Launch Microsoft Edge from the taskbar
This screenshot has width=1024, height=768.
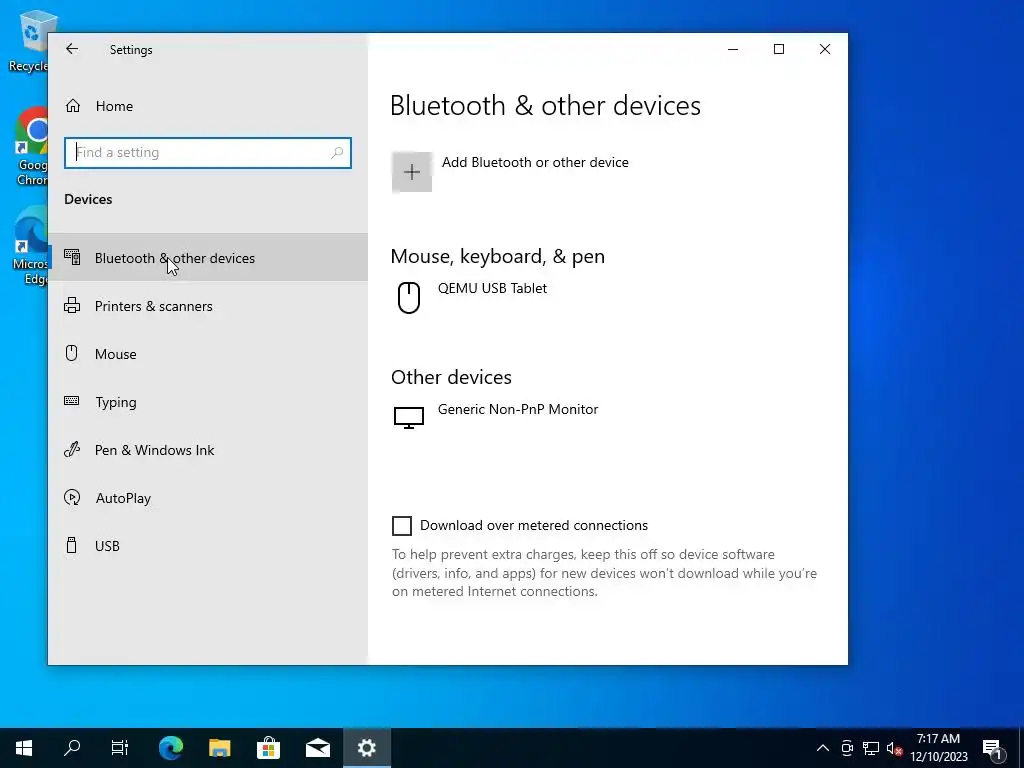coord(171,748)
